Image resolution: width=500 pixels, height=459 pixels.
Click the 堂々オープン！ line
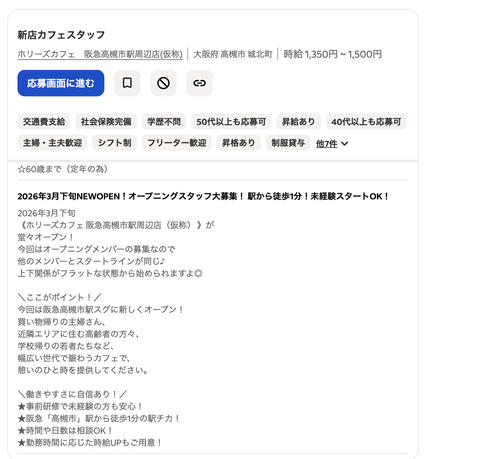(45, 237)
